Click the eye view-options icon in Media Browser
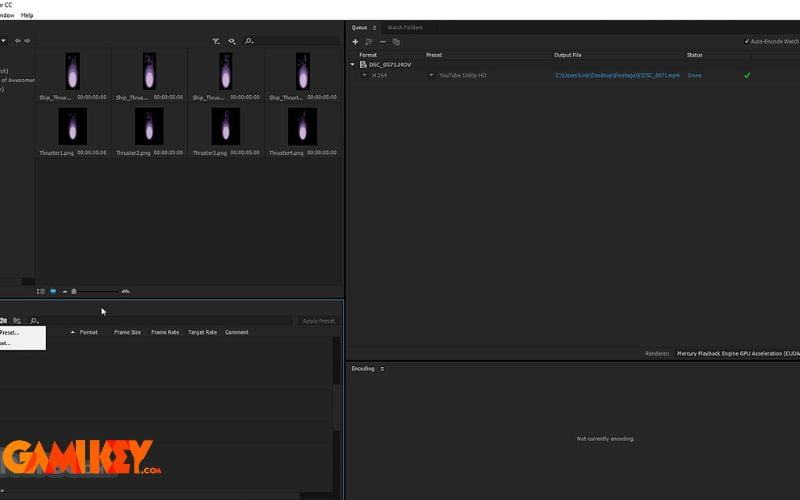This screenshot has width=800, height=500. tap(232, 41)
